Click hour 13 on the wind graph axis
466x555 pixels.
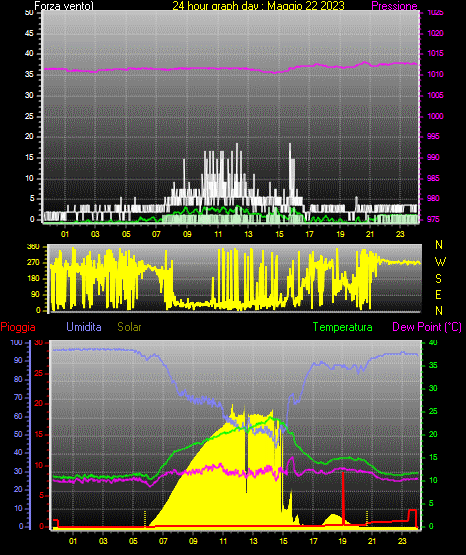(248, 234)
